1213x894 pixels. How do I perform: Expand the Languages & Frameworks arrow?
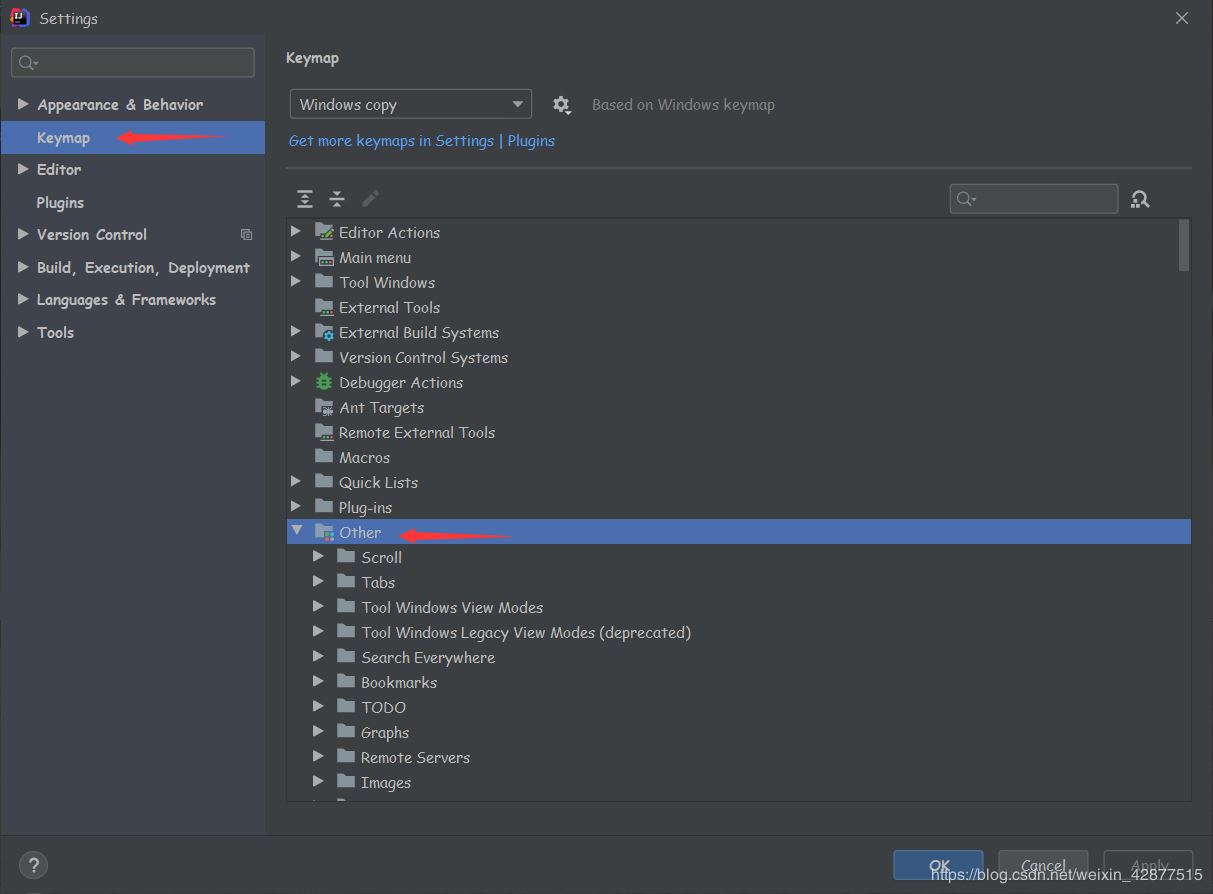click(x=23, y=299)
